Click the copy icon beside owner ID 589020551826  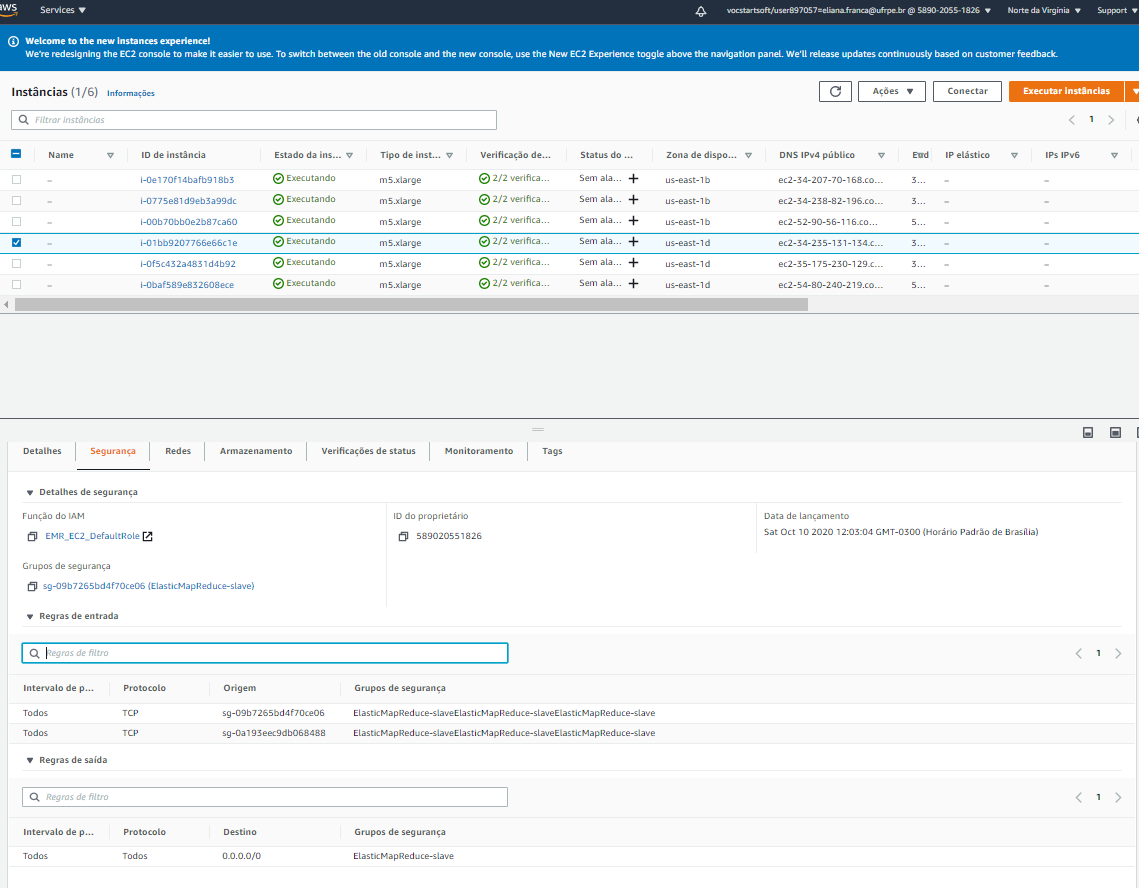[403, 537]
